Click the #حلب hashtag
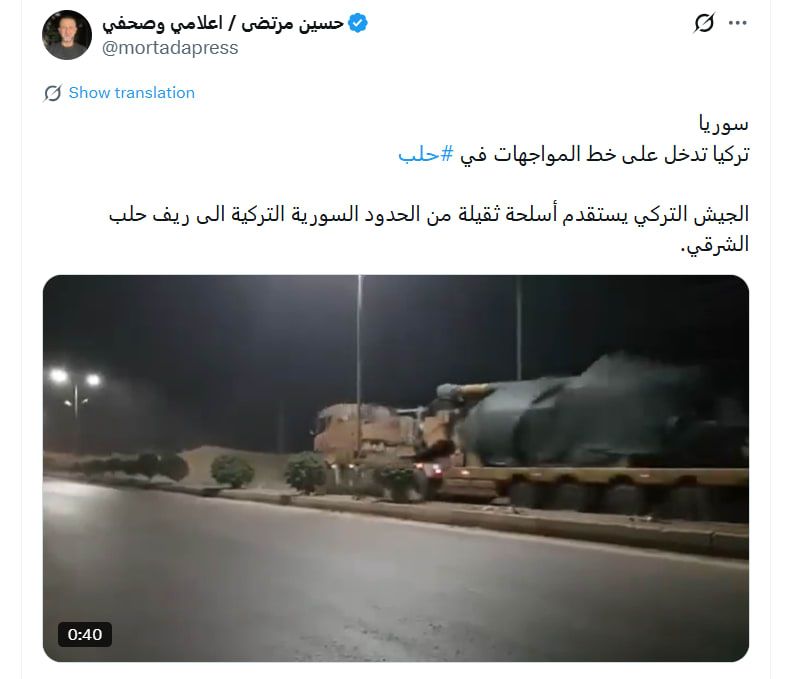787x679 pixels. [426, 154]
